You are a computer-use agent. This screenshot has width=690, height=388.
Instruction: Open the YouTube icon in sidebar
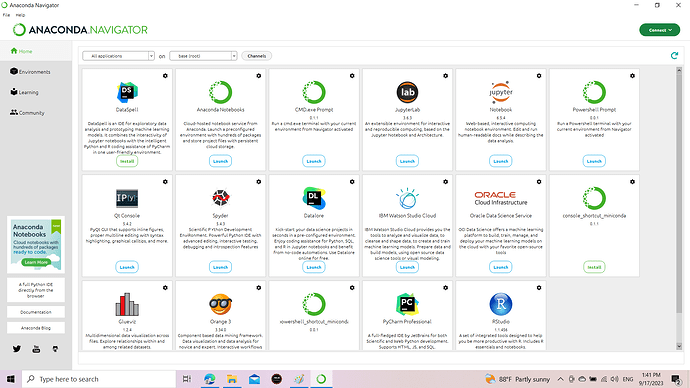pyautogui.click(x=36, y=349)
